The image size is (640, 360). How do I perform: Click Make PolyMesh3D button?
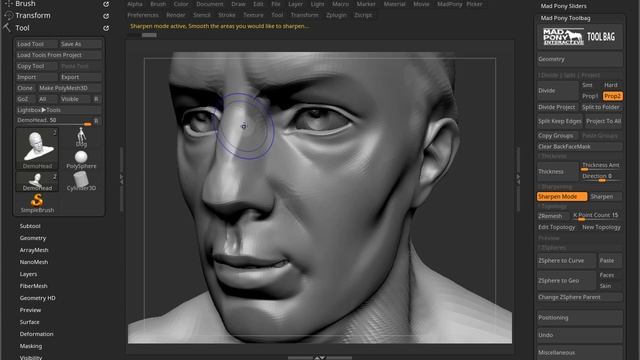pyautogui.click(x=69, y=88)
